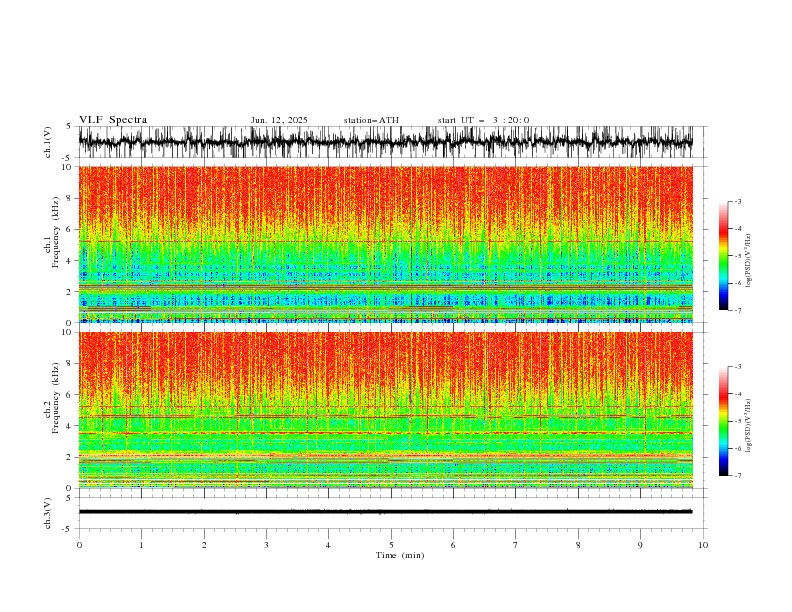Click the ch.2 frequency spectrogram panel
Screen dimensions: 792x612
385,410
